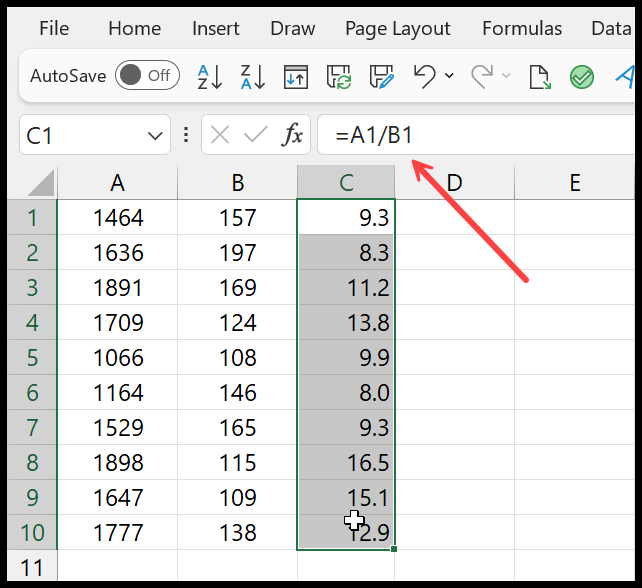
Task: Sort descending Z to A
Action: tap(253, 77)
